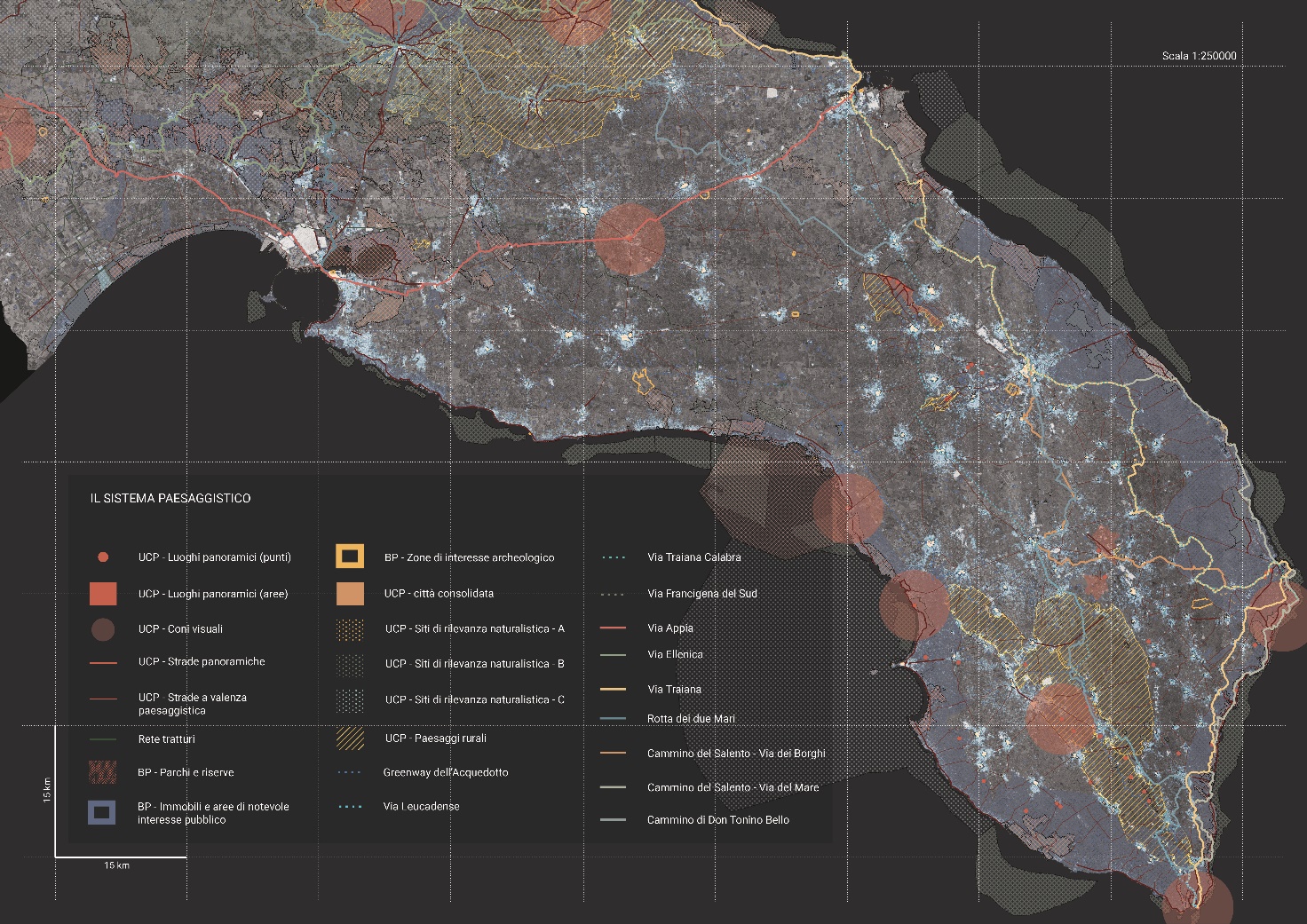Select the Paesaggi rurali diagonal-hatch icon
This screenshot has width=1307, height=924.
tap(350, 738)
